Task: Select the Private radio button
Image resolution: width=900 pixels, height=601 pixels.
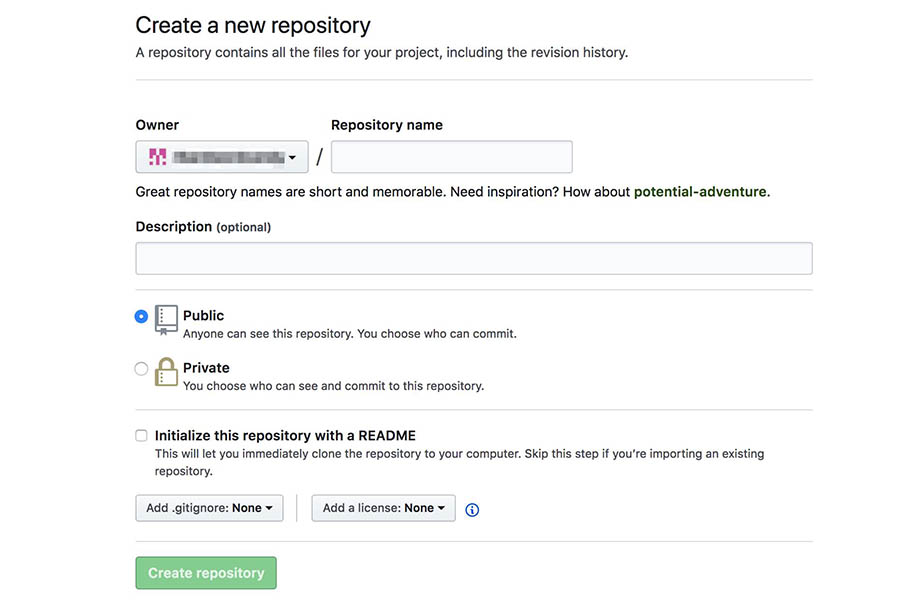Action: pos(141,369)
